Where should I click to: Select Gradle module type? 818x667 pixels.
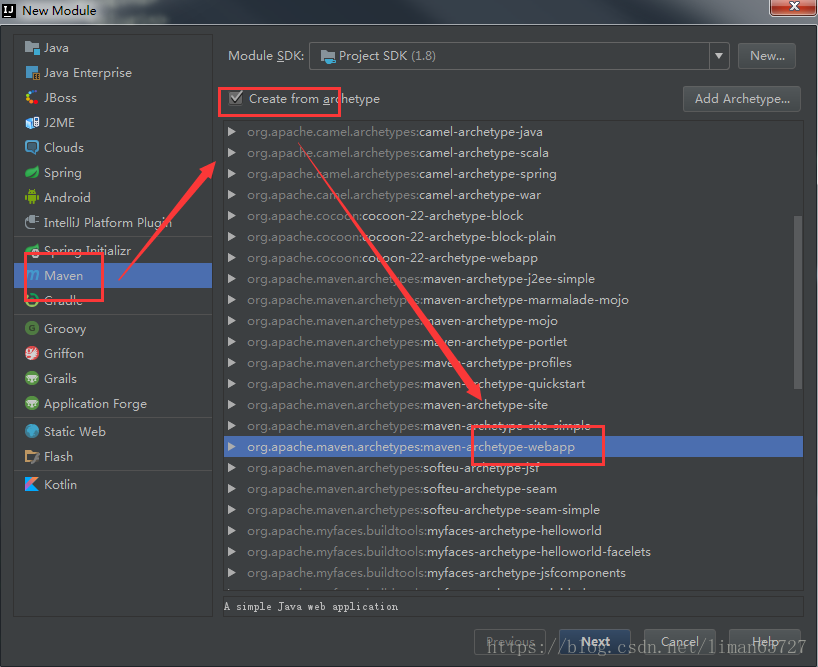point(113,300)
